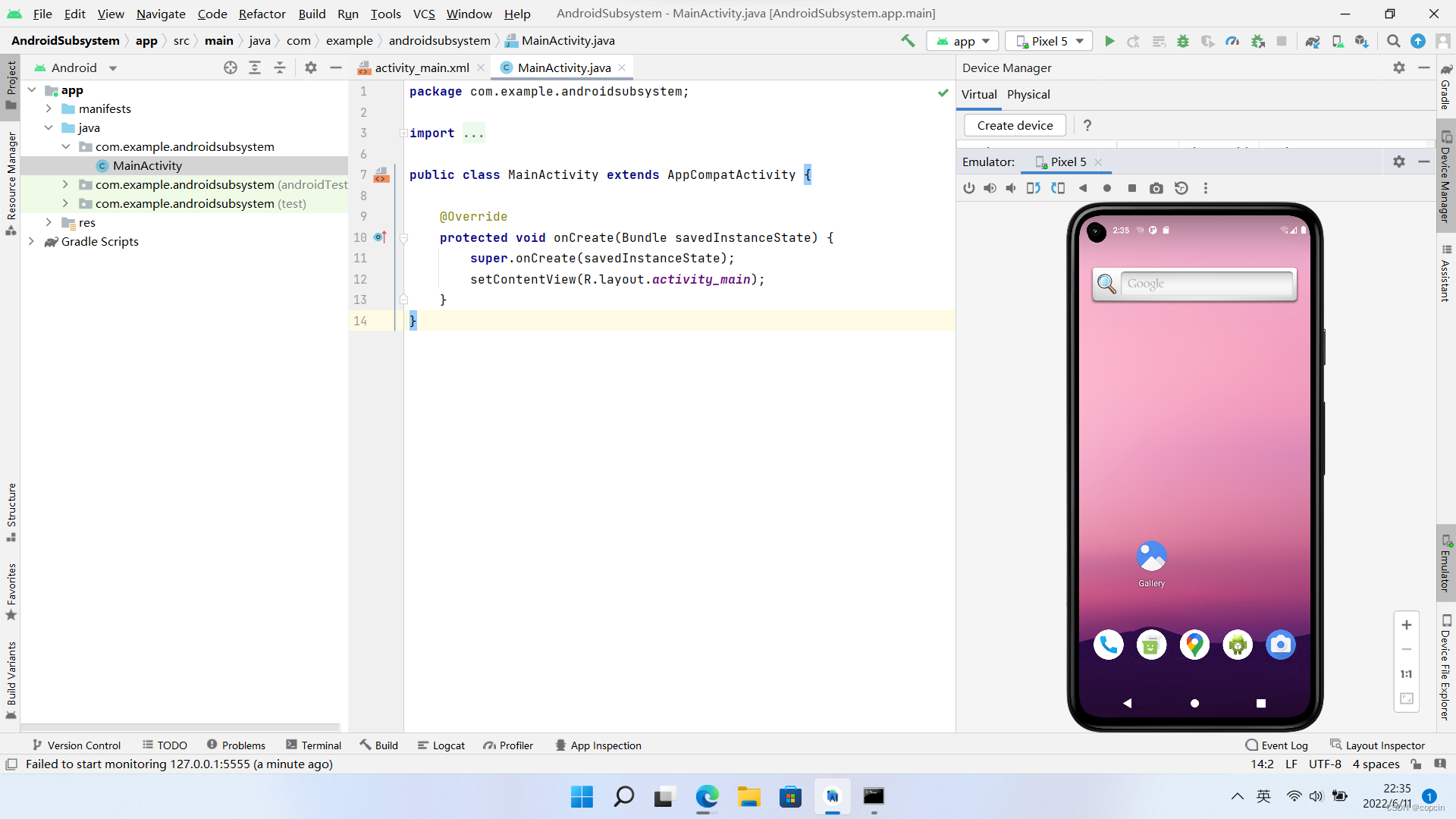Image resolution: width=1456 pixels, height=819 pixels.
Task: Open the Profile app icon in toolbar
Action: click(x=1232, y=41)
